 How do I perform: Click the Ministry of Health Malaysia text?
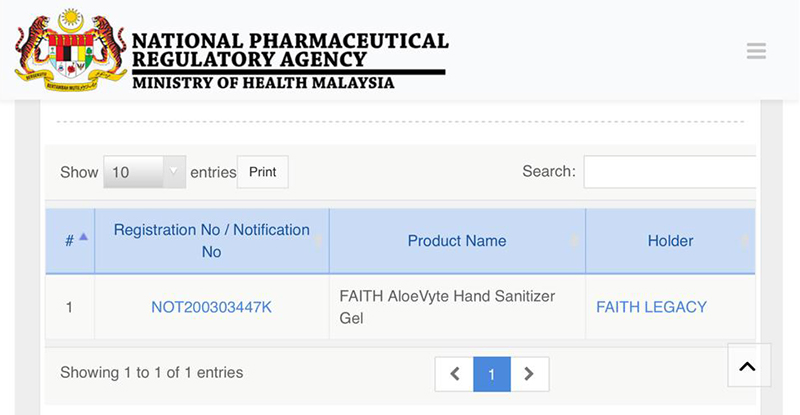pyautogui.click(x=263, y=83)
